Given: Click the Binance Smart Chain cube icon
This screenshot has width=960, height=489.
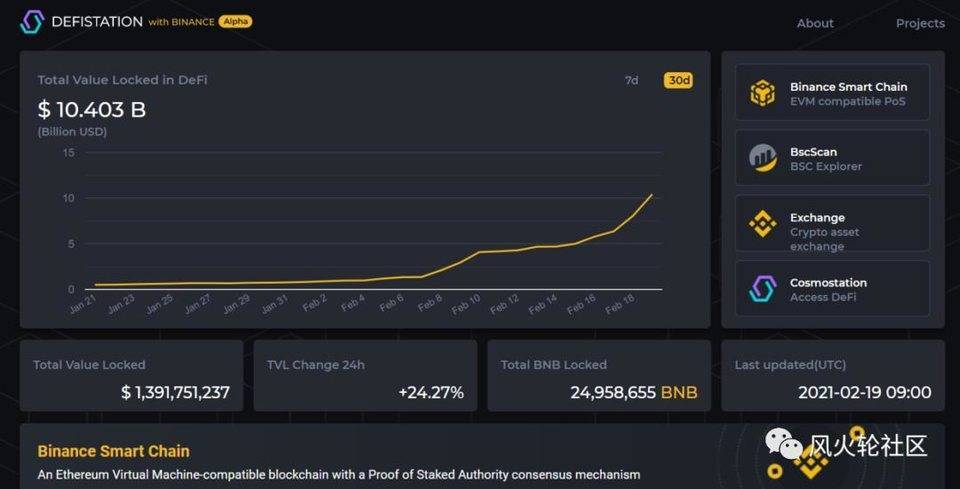Looking at the screenshot, I should pyautogui.click(x=763, y=93).
